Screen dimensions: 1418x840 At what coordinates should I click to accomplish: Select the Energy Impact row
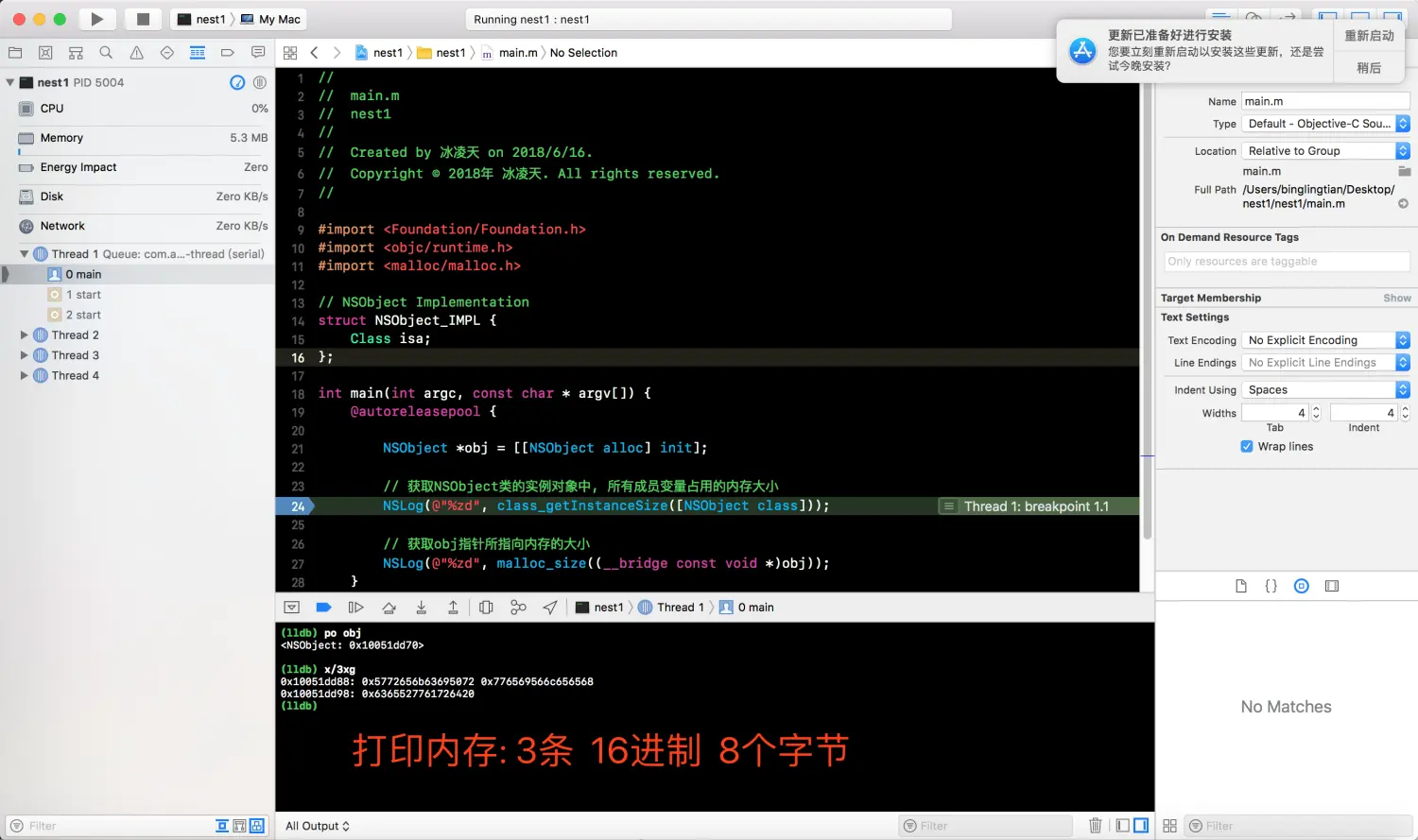[x=137, y=167]
